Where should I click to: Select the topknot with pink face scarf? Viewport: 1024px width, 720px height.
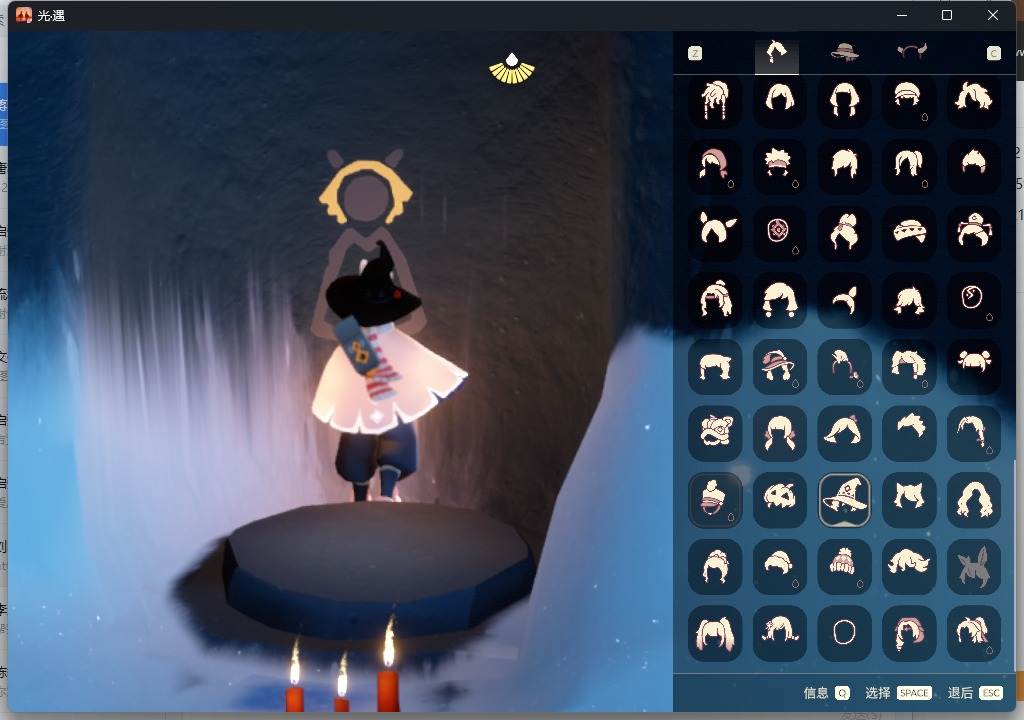pyautogui.click(x=715, y=499)
